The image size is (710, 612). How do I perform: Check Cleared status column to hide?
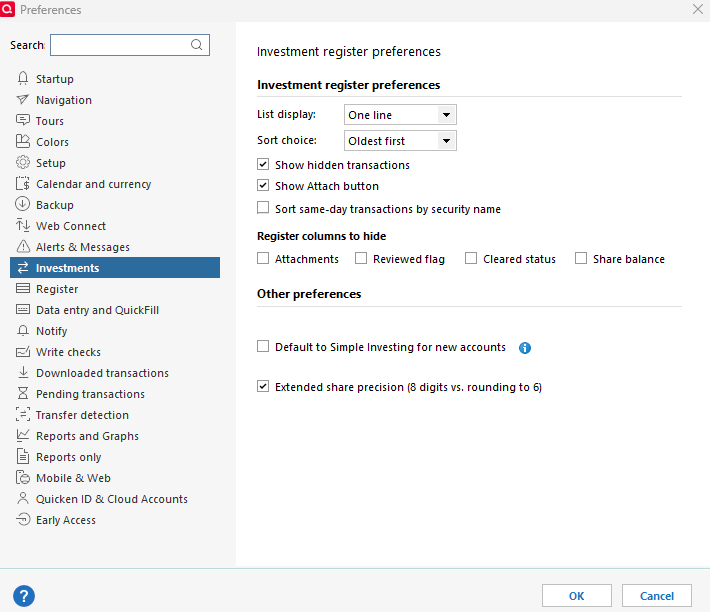pos(471,258)
